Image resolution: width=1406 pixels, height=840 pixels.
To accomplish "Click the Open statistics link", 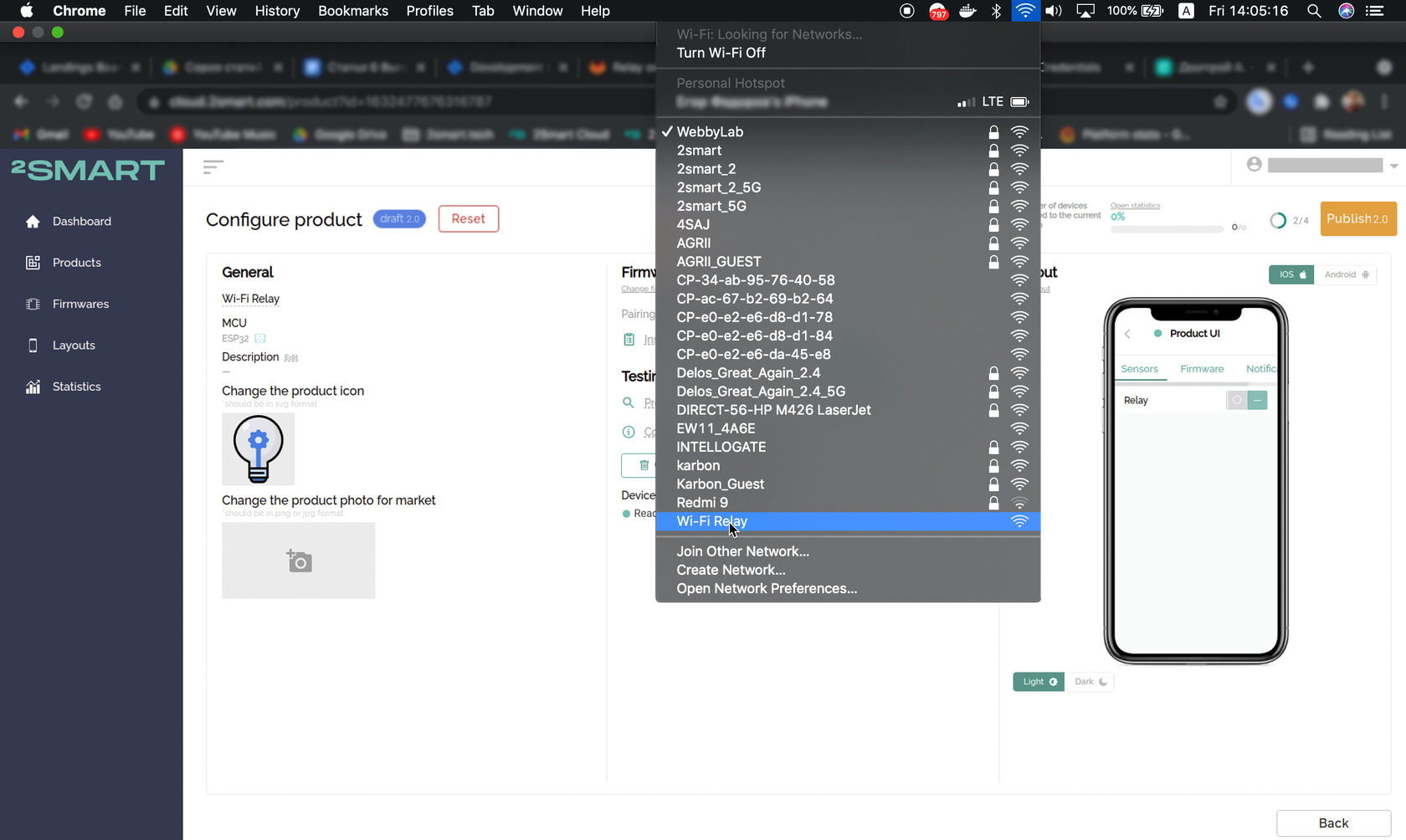I will [1135, 206].
